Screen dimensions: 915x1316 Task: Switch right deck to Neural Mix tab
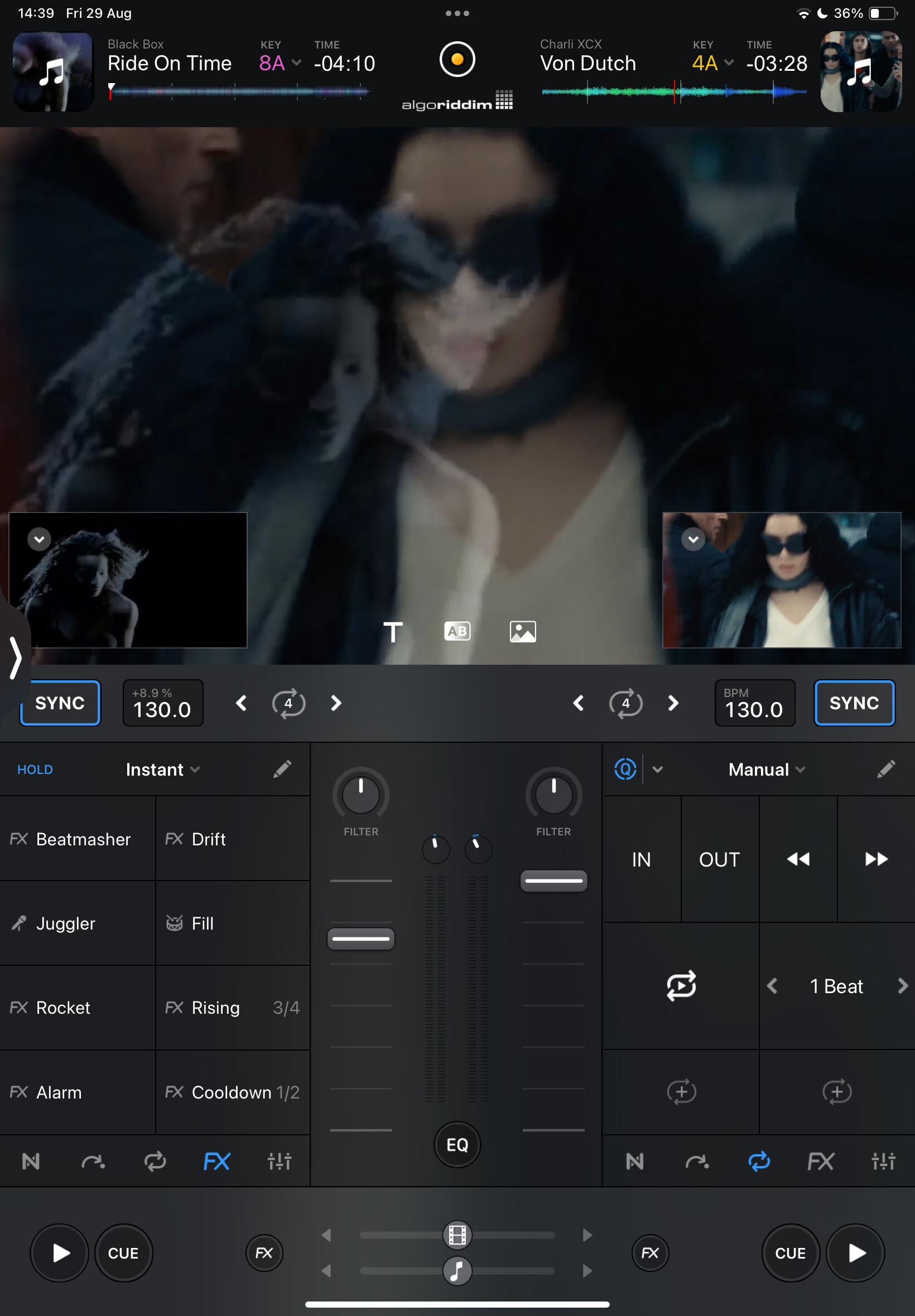pos(635,1162)
